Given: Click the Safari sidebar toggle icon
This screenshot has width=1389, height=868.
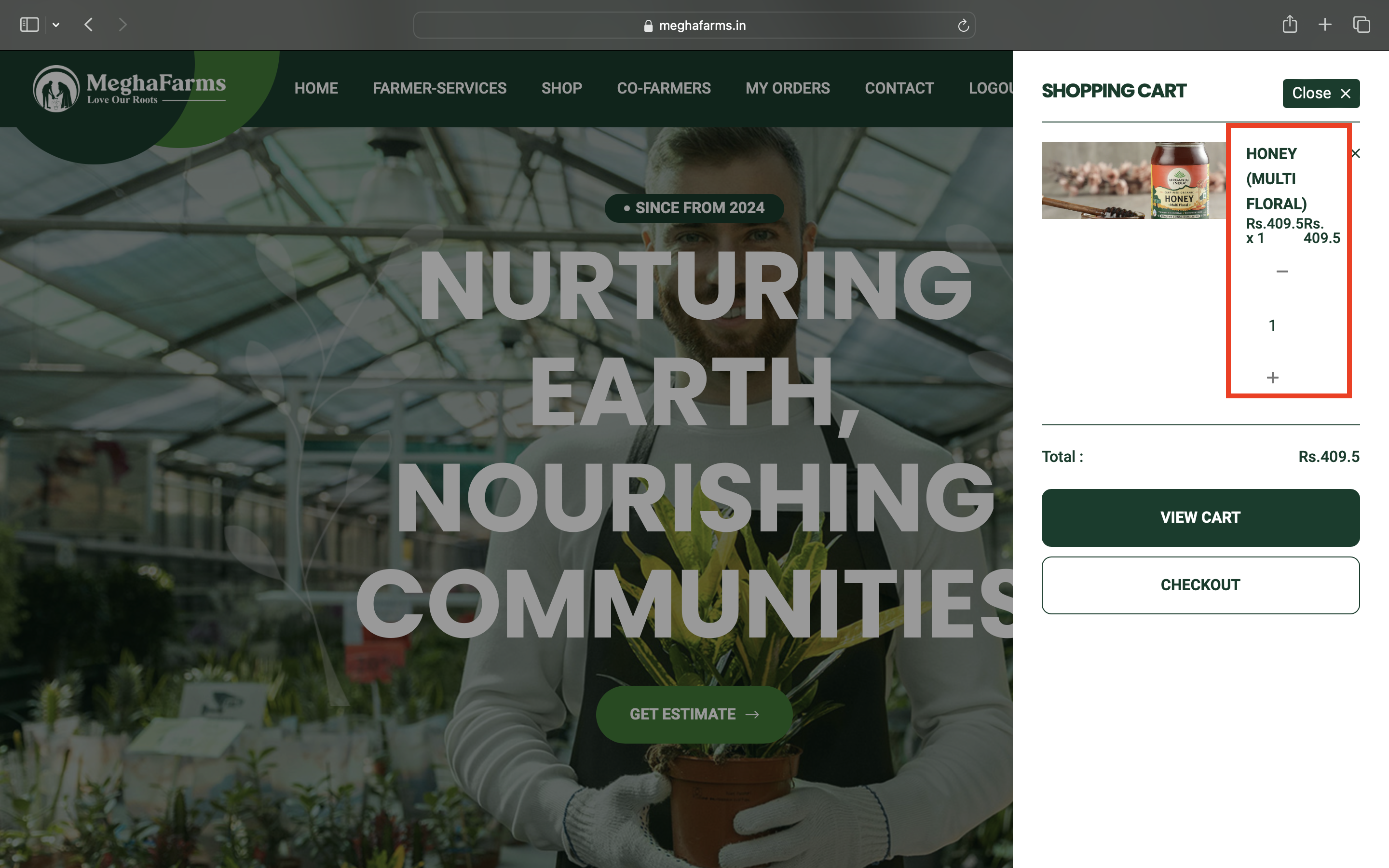Looking at the screenshot, I should coord(29,25).
